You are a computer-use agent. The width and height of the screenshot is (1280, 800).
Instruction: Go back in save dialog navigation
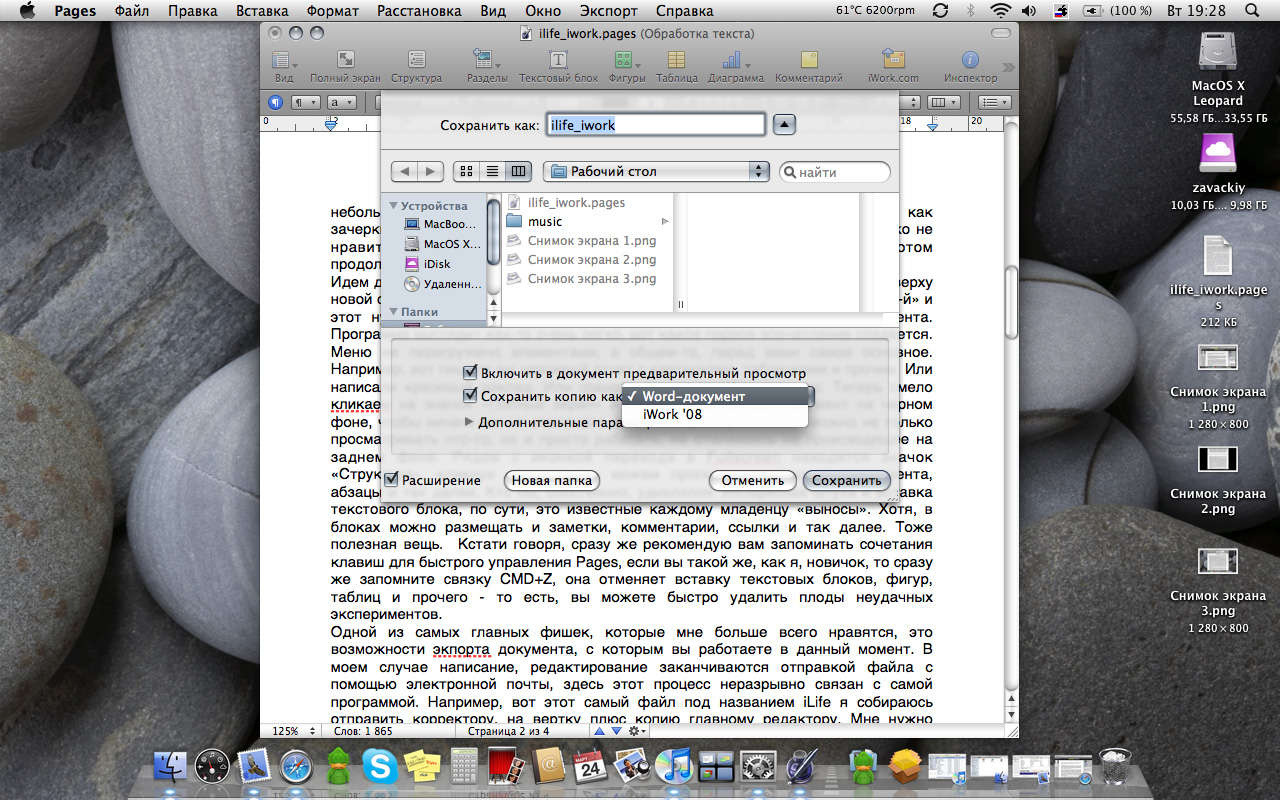pyautogui.click(x=404, y=172)
